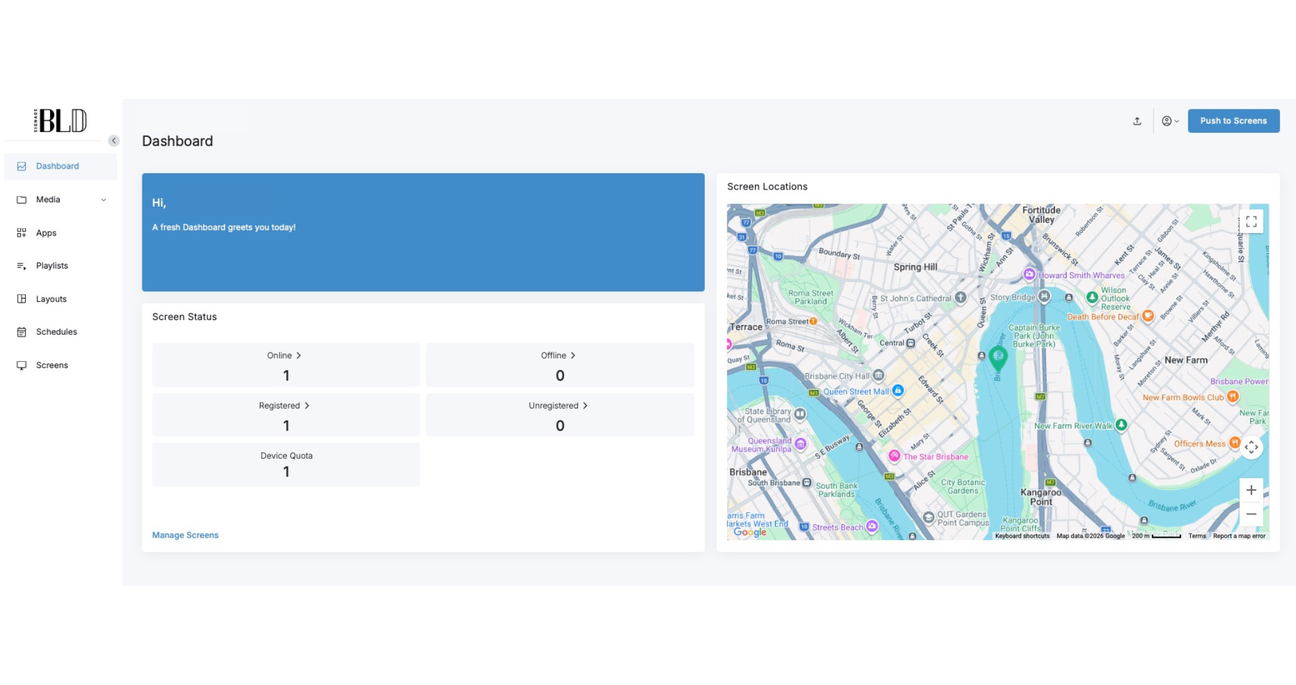1296x685 pixels.
Task: Collapse the sidebar with the arrow toggle
Action: (x=114, y=141)
